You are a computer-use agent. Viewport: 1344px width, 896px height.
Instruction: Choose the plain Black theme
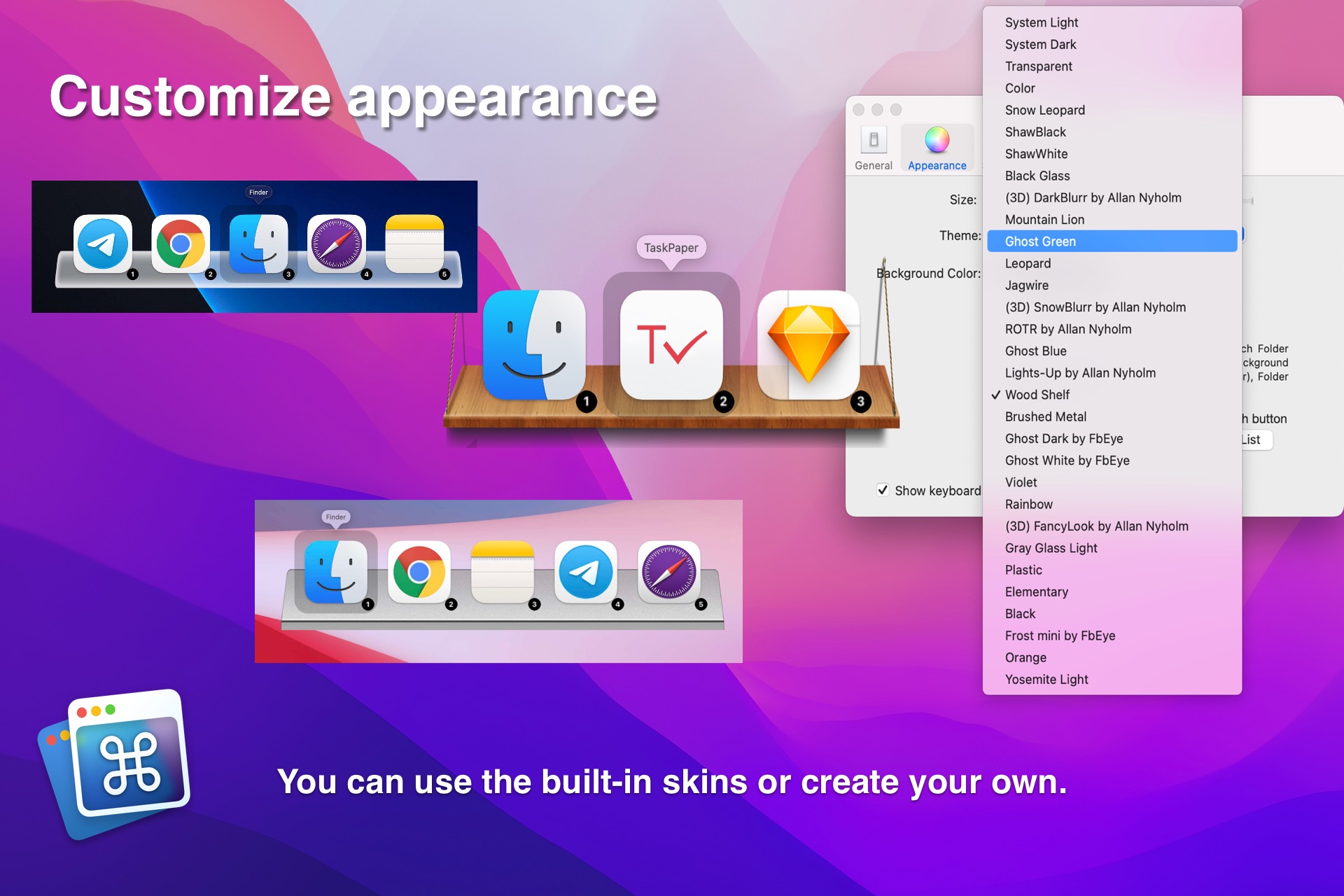(1112, 614)
